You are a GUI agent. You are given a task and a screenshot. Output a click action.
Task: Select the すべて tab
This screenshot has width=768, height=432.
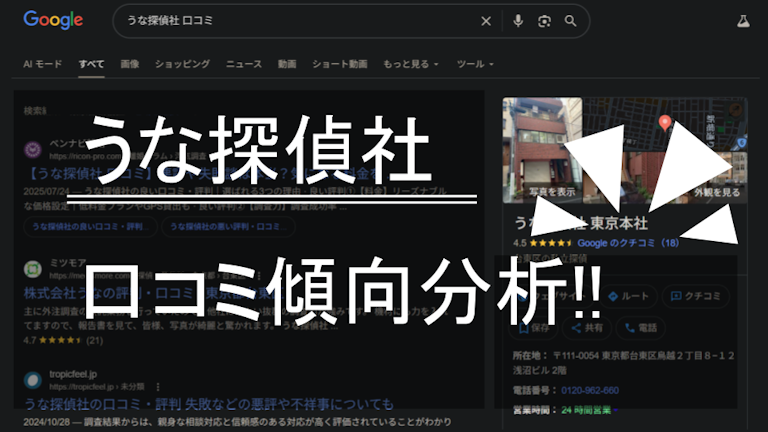click(91, 64)
